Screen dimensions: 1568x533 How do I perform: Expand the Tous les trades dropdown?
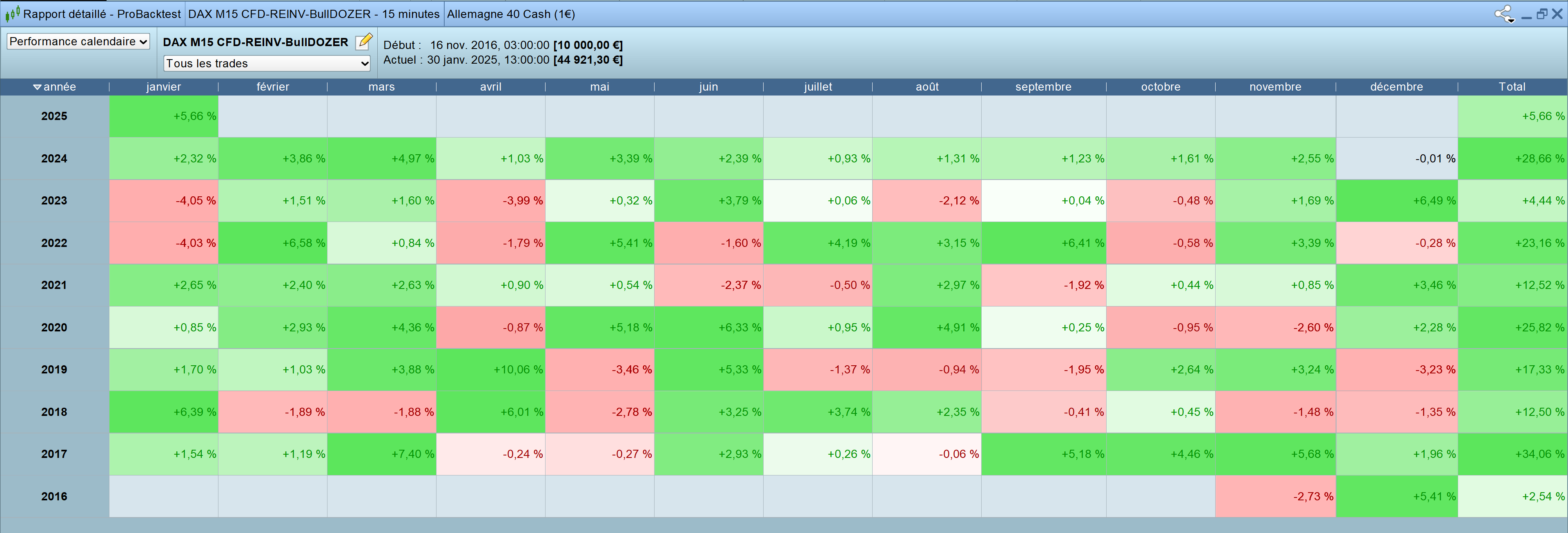pos(267,63)
